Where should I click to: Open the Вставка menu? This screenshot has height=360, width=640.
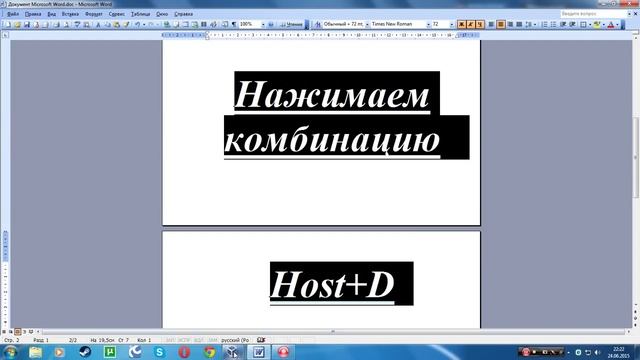click(x=70, y=14)
